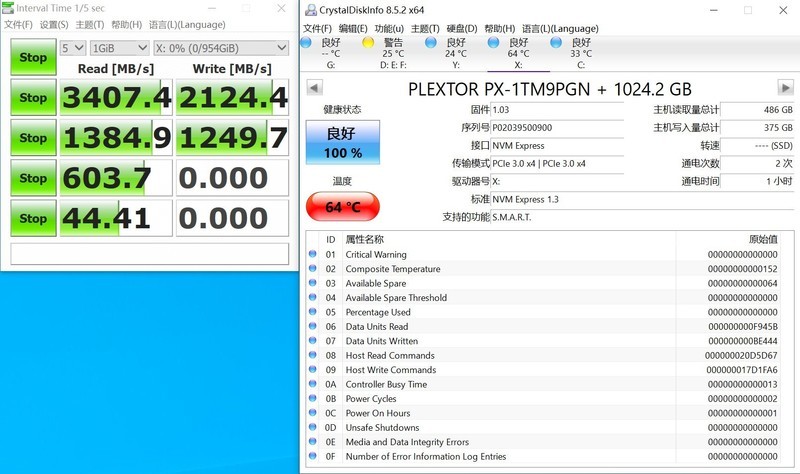Open the test count dropdown showing 5

pos(73,48)
